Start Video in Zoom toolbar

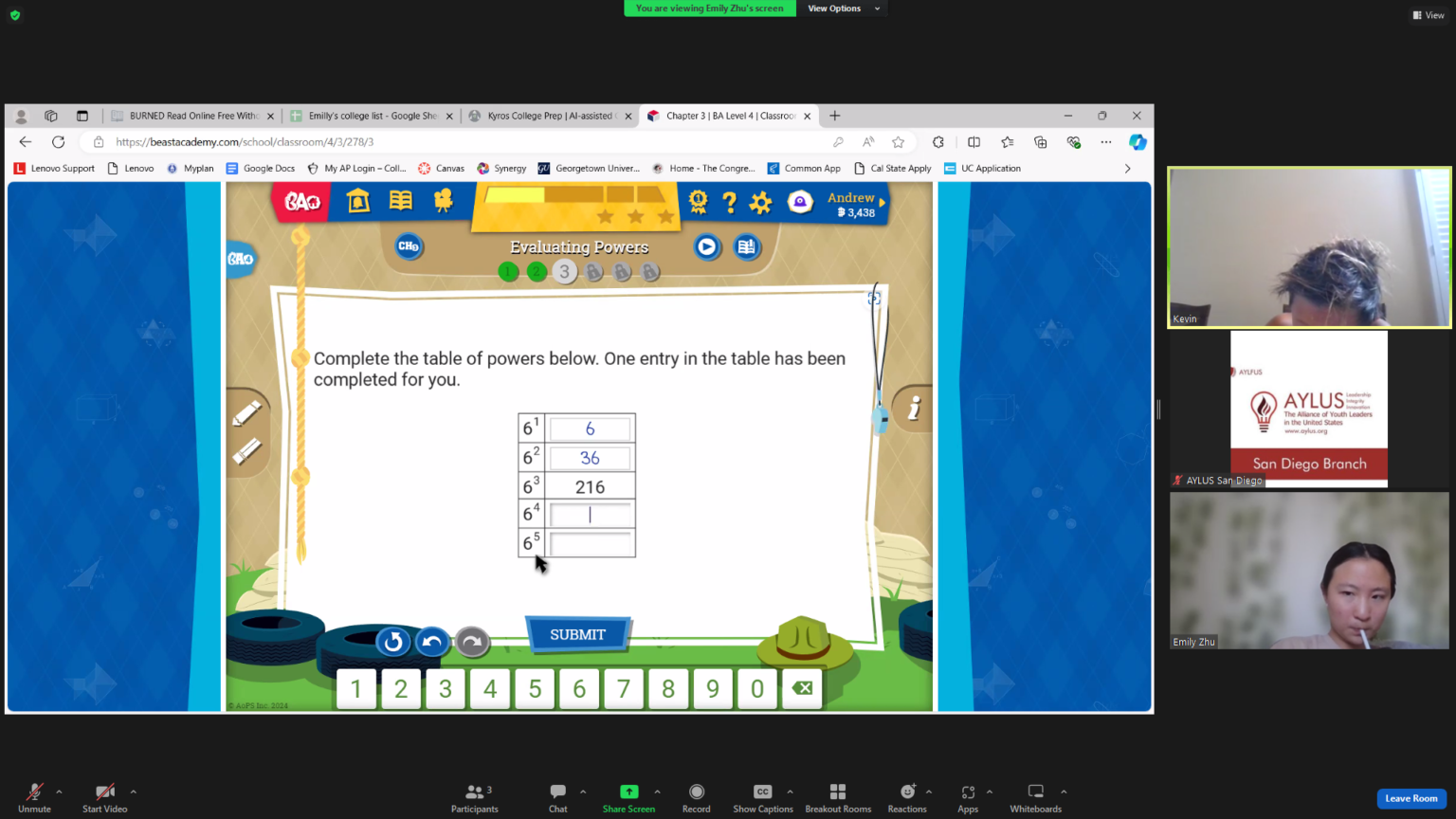point(104,797)
